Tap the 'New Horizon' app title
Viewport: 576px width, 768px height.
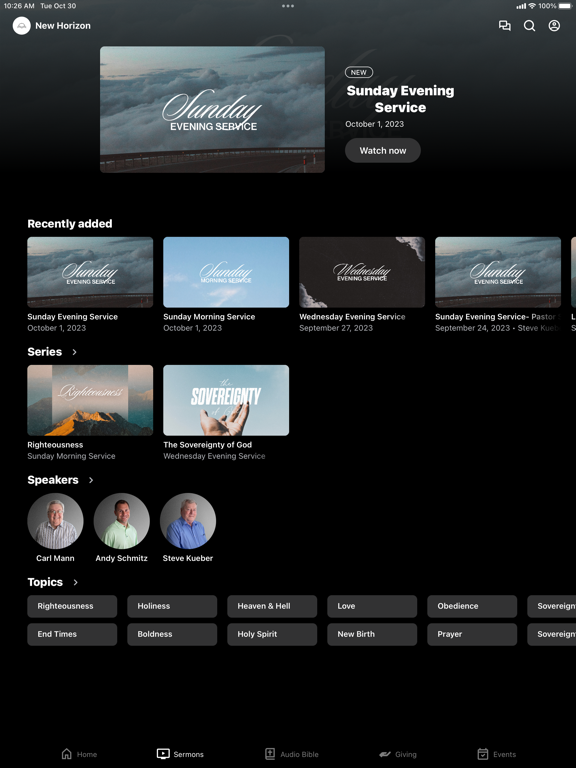[63, 25]
